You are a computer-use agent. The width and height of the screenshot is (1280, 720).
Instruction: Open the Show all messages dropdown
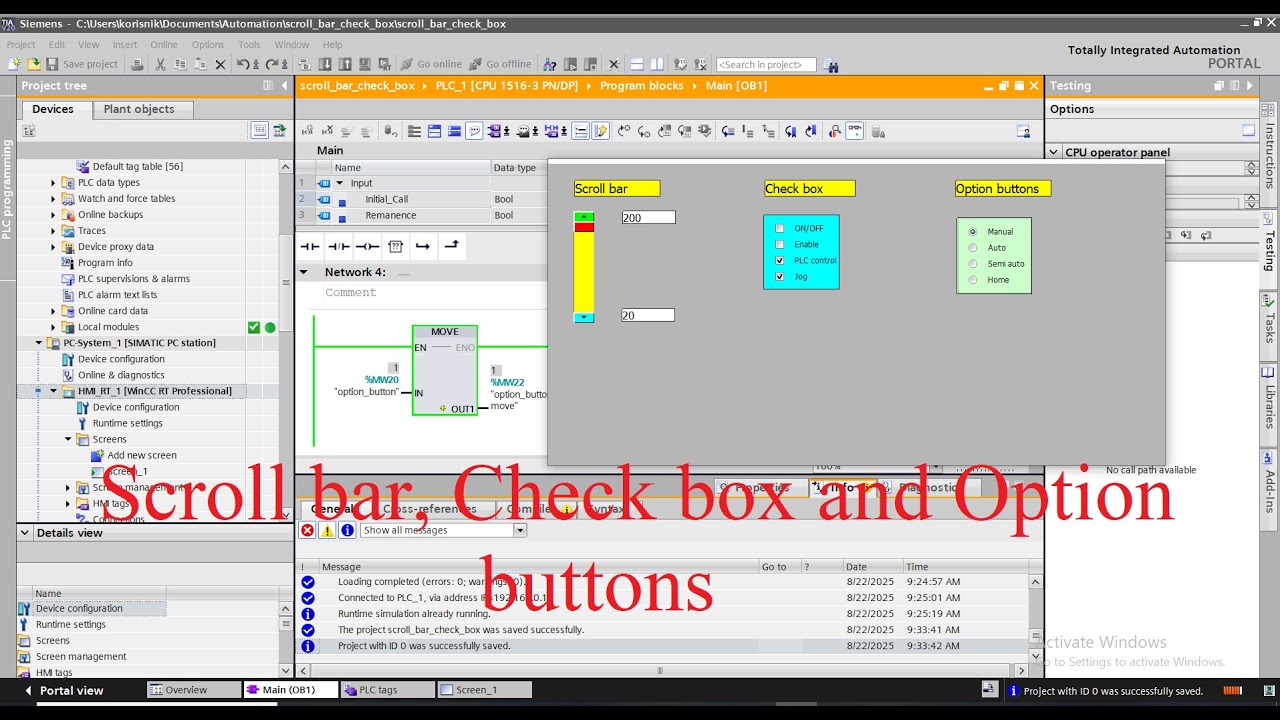[520, 530]
